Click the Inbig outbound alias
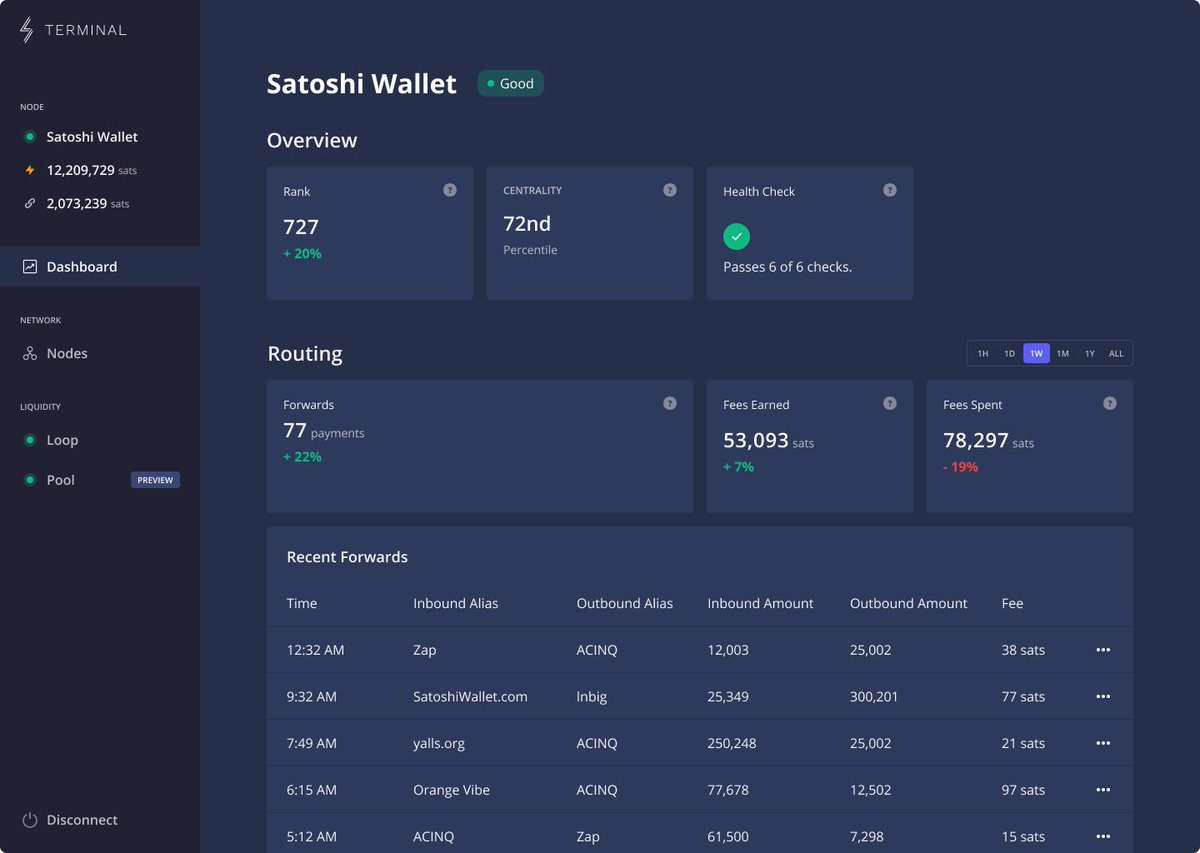The width and height of the screenshot is (1200, 853). [592, 697]
